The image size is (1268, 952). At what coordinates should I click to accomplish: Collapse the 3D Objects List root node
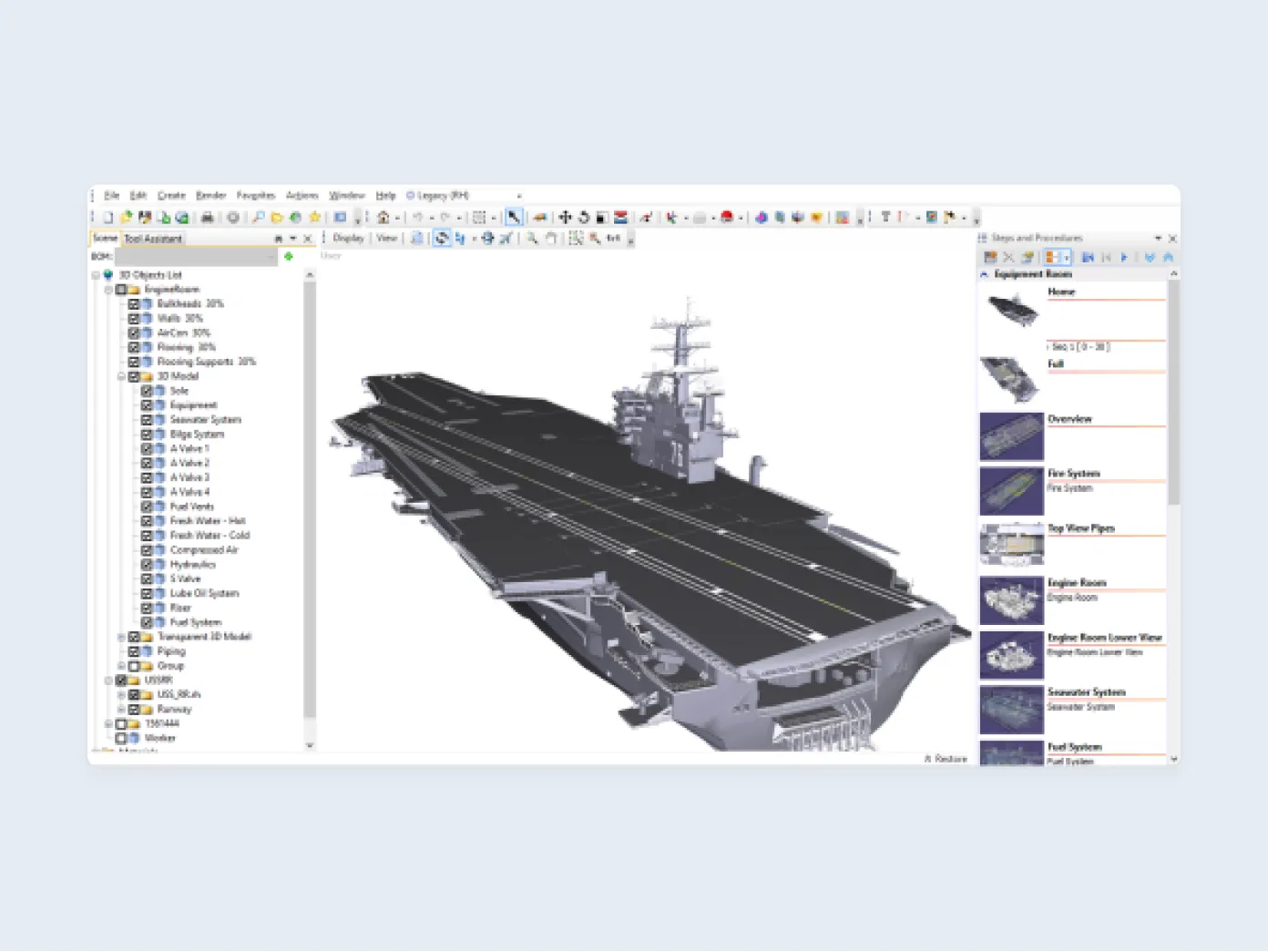coord(96,275)
